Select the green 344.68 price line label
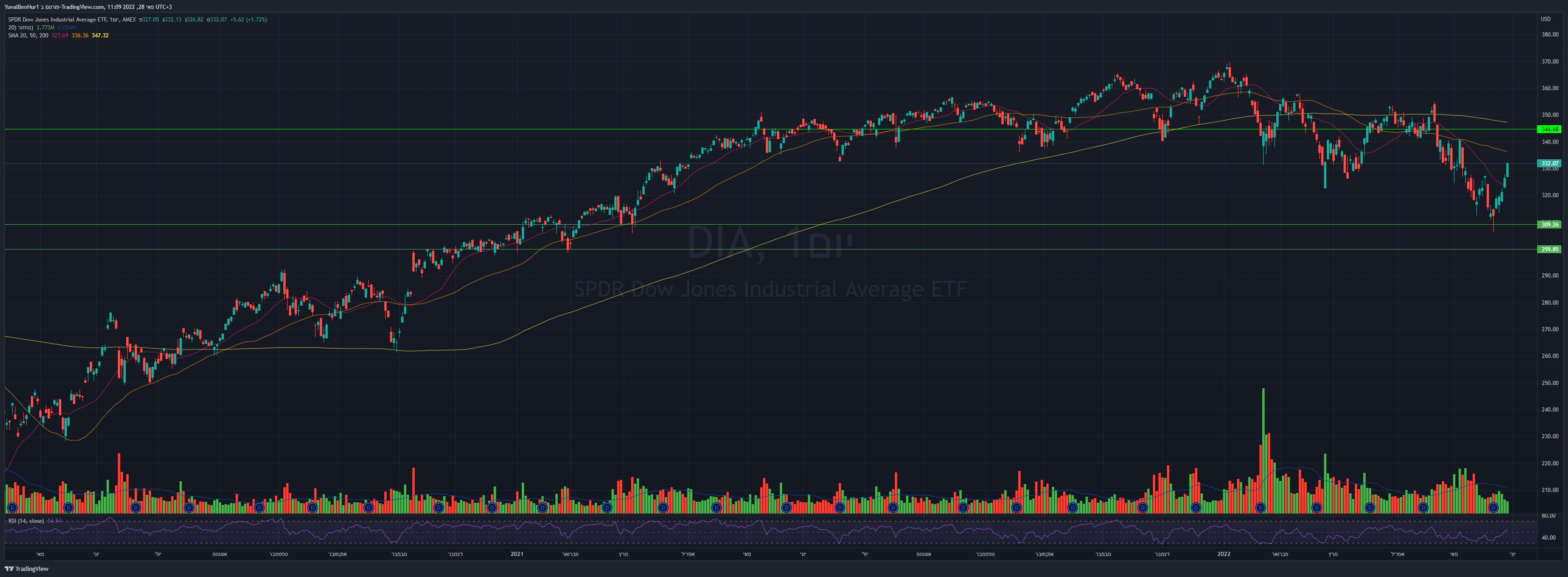This screenshot has height=577, width=1568. [x=1549, y=129]
